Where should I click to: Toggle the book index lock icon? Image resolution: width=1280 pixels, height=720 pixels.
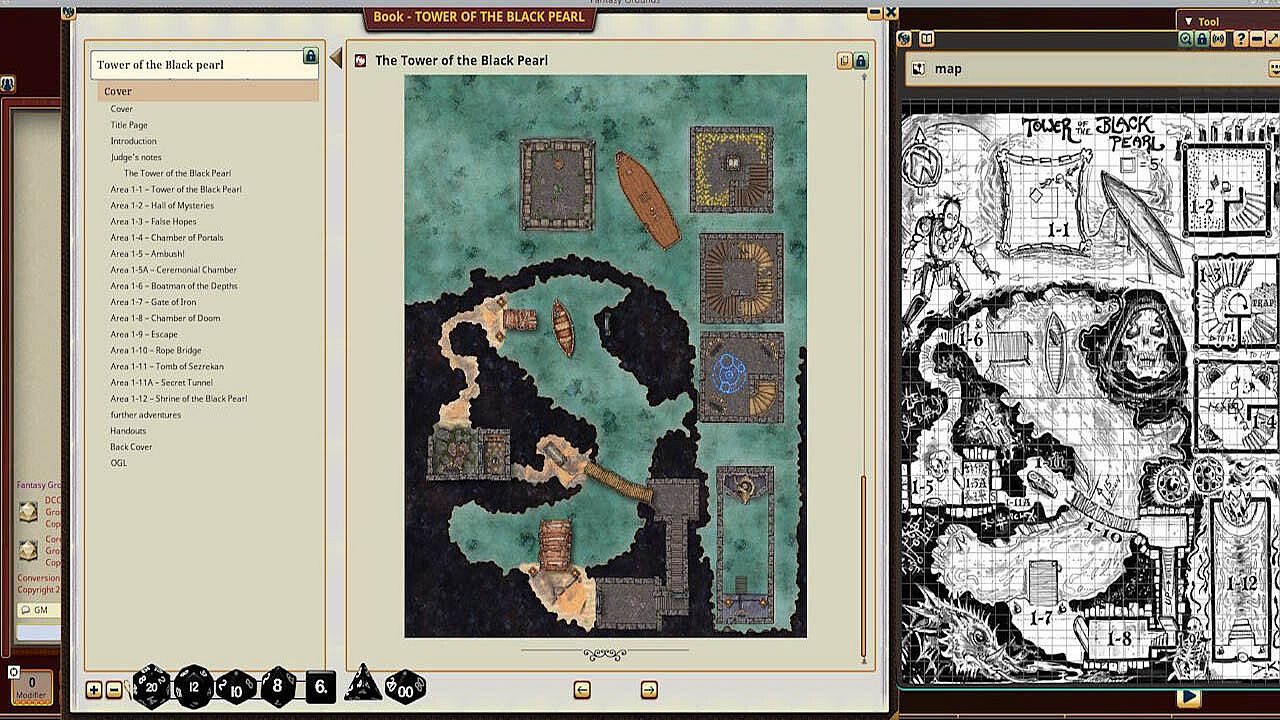coord(310,57)
